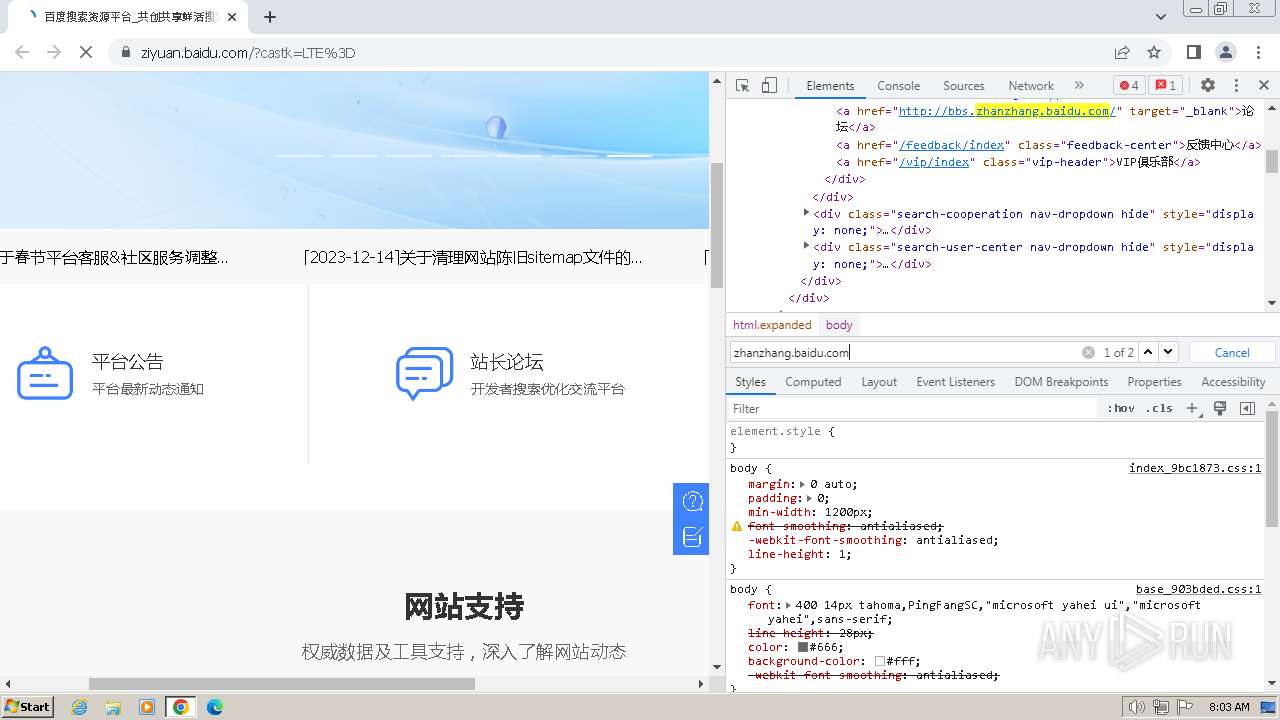Open a new tab with the plus button
The width and height of the screenshot is (1280, 720).
[x=270, y=16]
